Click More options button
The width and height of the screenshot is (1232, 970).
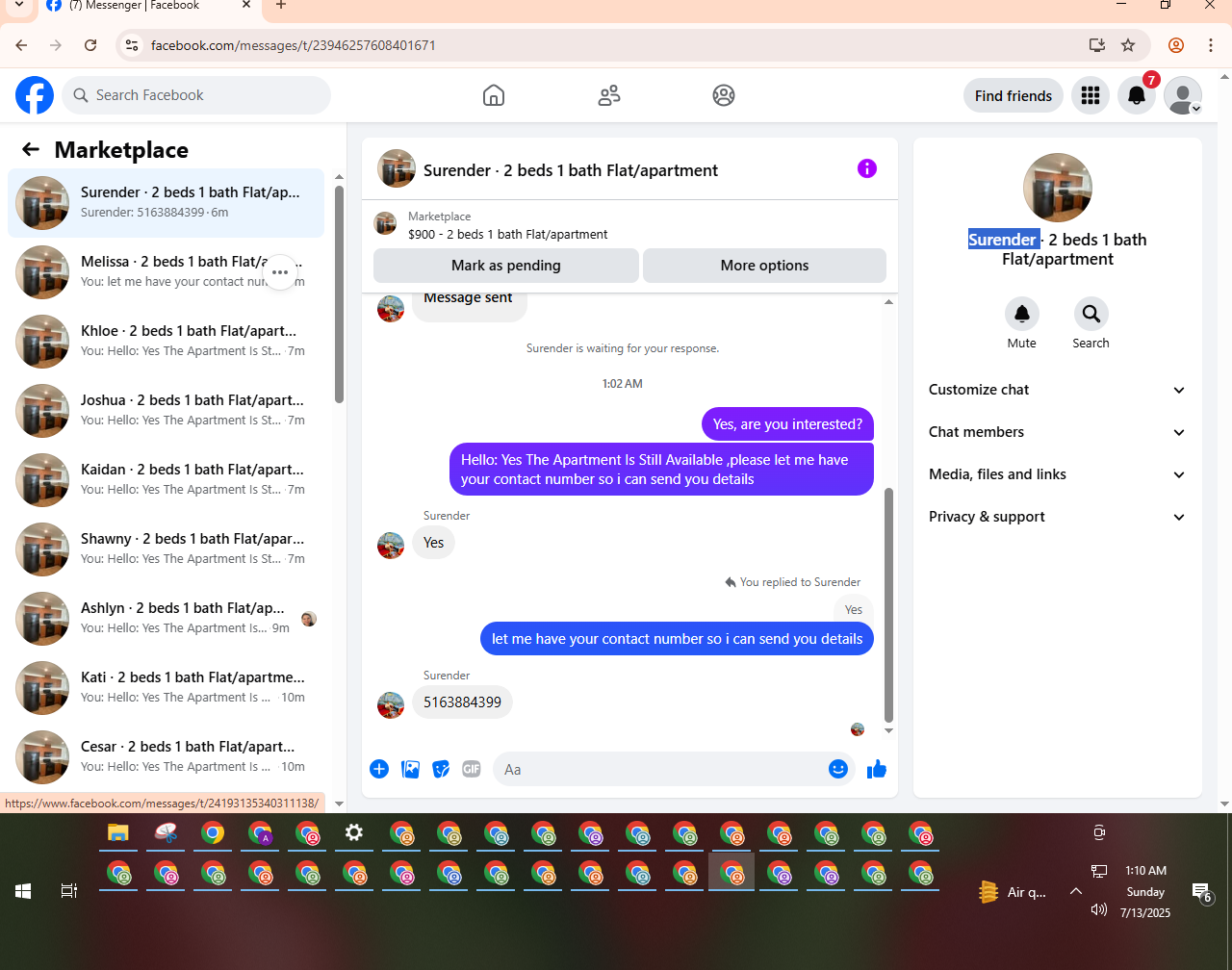pos(764,266)
